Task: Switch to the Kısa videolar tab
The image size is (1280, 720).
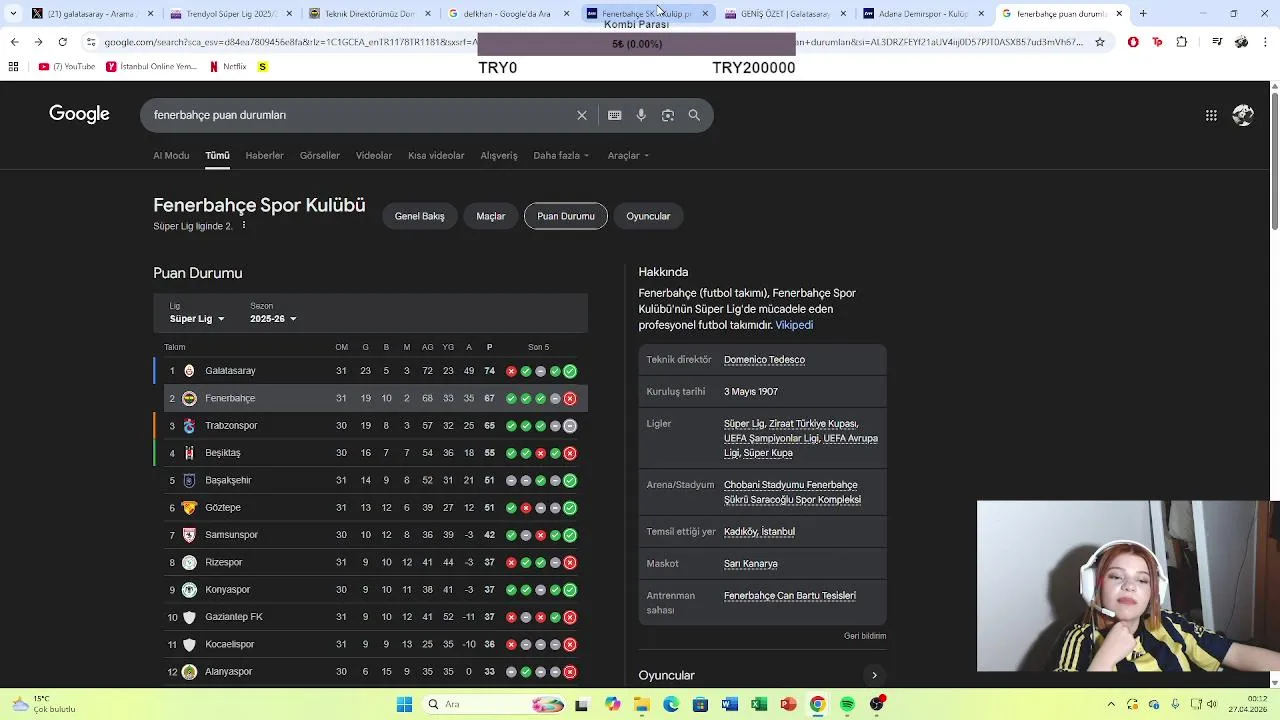Action: (x=436, y=156)
